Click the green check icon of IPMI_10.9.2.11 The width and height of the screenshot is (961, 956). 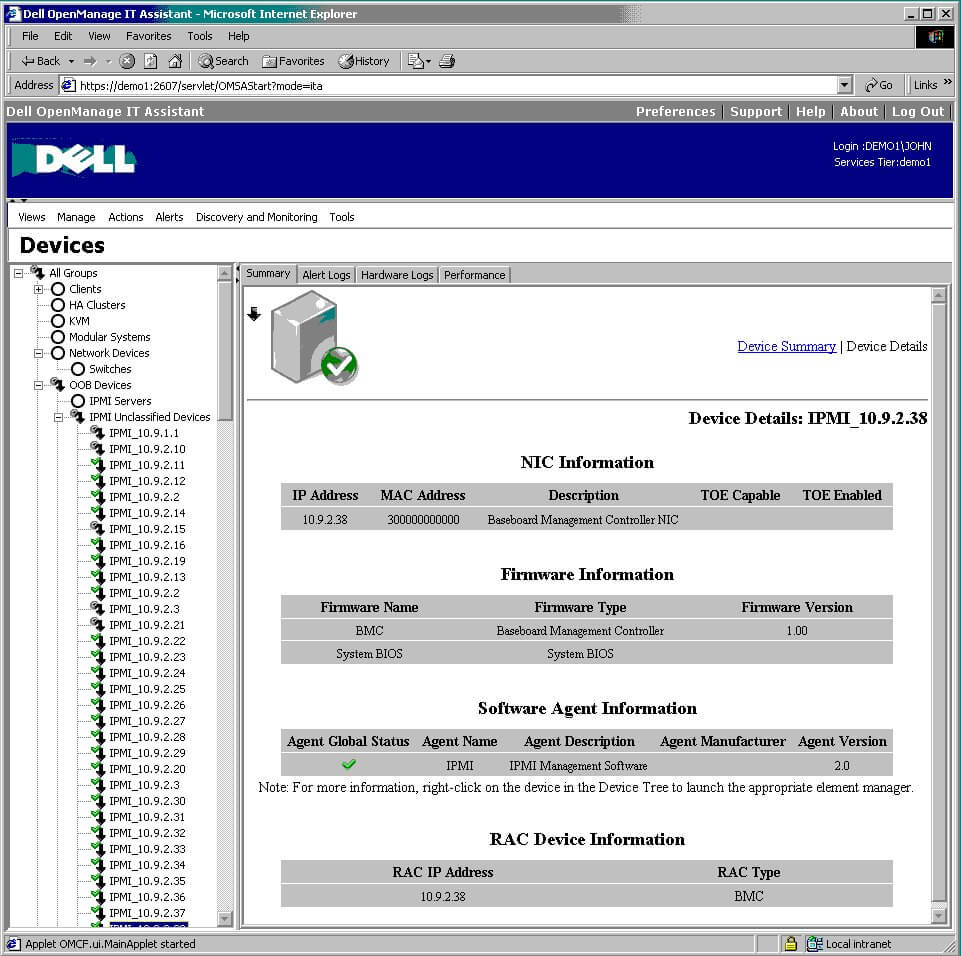(97, 465)
